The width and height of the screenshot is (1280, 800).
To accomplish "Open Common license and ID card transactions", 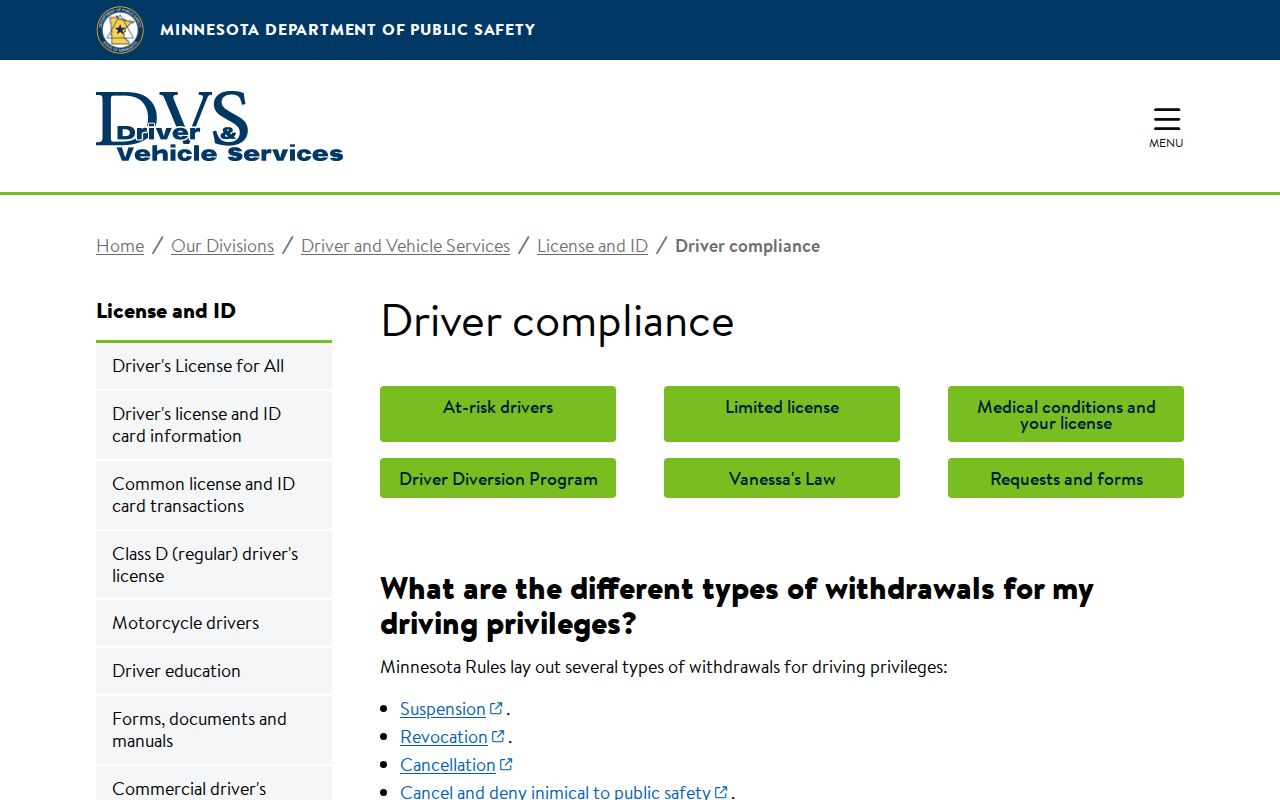I will 214,495.
